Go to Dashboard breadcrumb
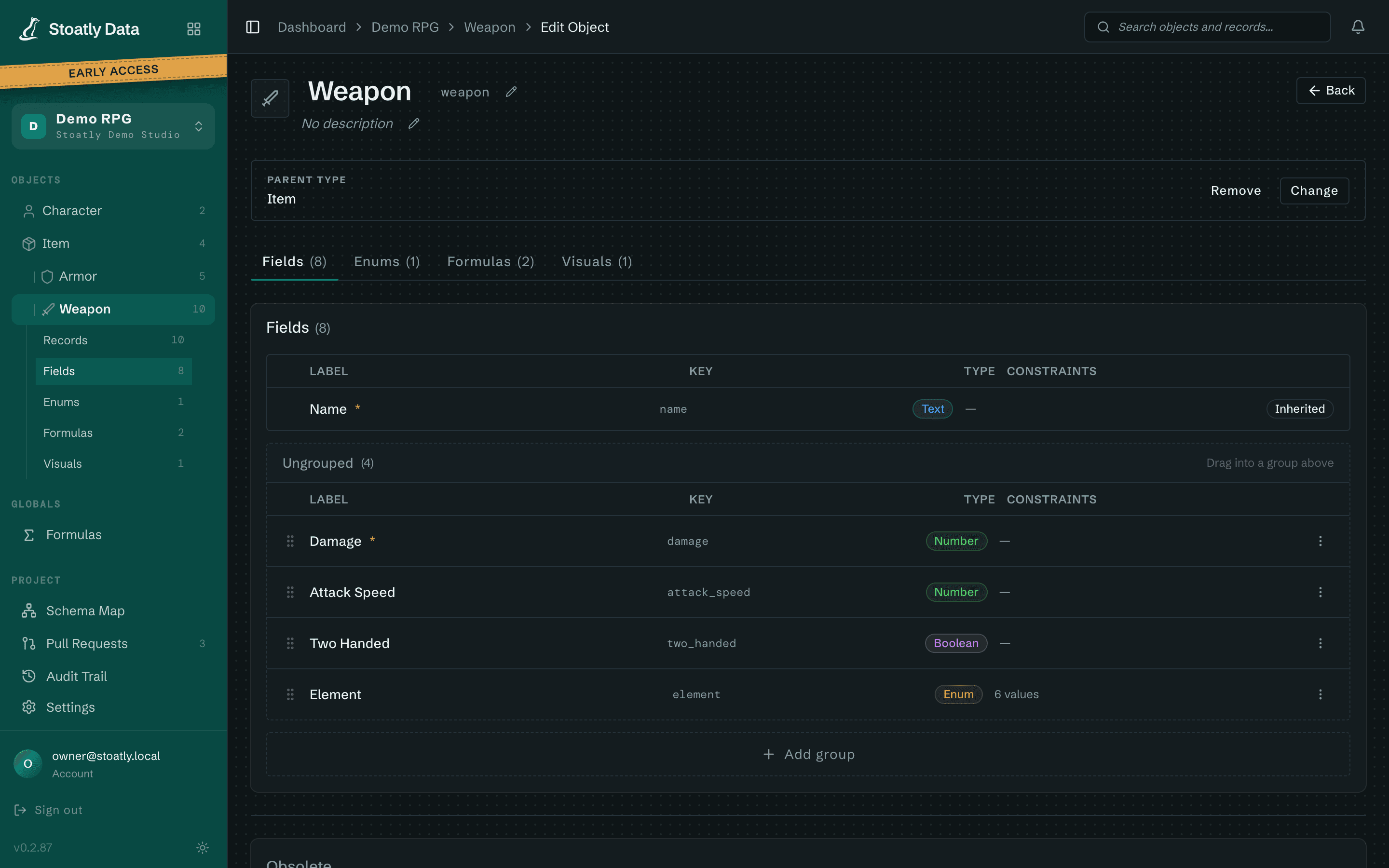Viewport: 1389px width, 868px height. point(312,27)
